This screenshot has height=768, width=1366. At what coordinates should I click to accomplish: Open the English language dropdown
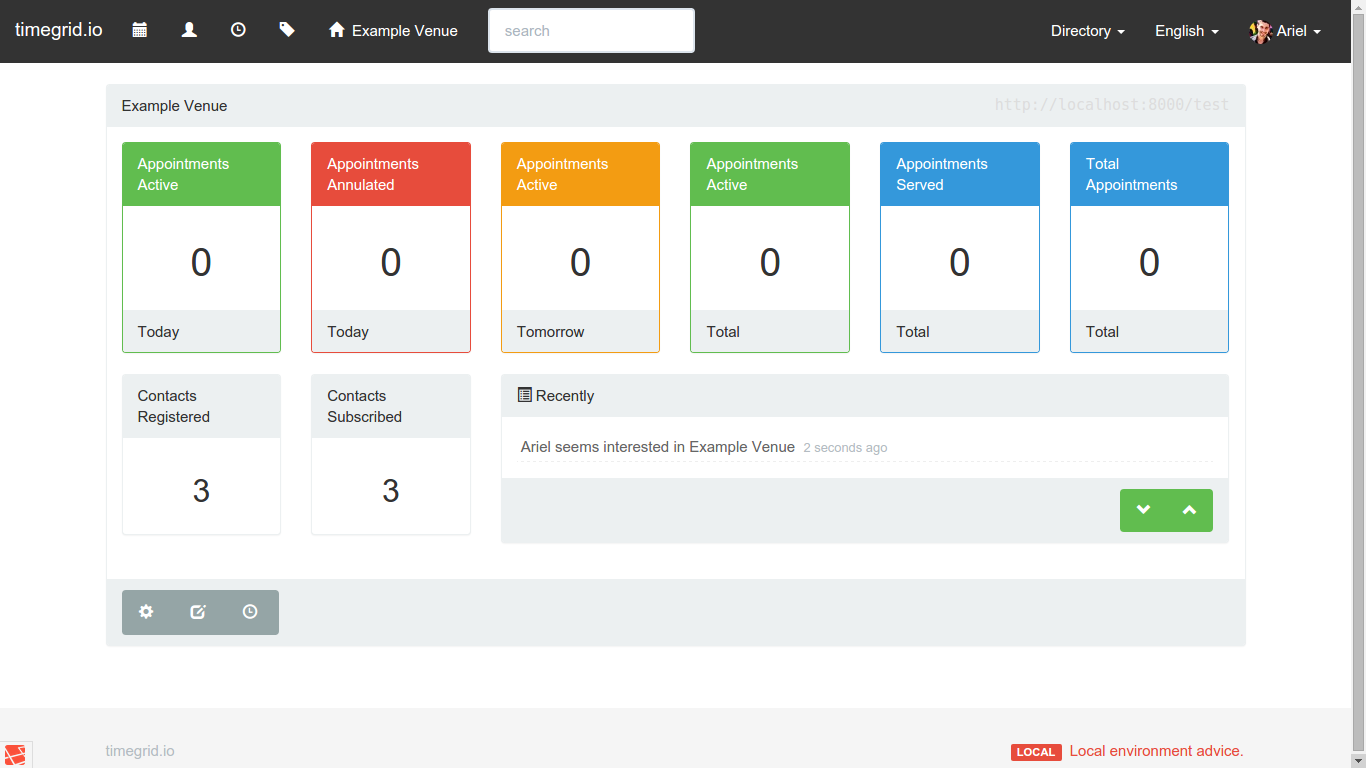[x=1187, y=31]
